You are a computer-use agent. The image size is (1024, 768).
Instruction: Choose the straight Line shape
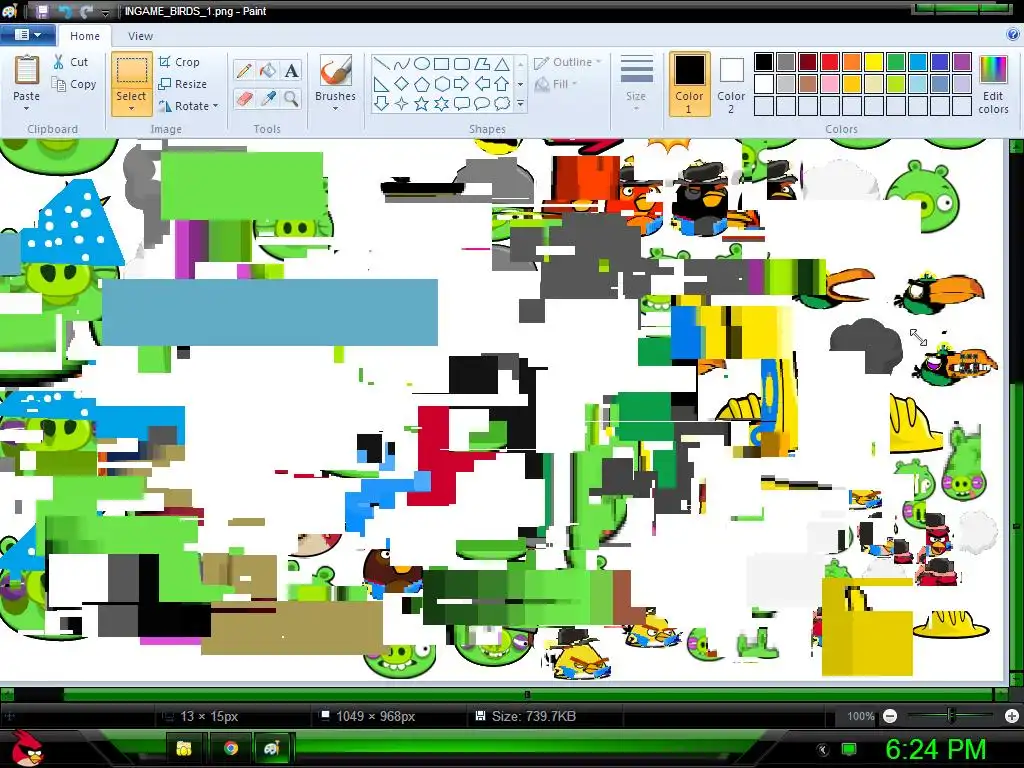tap(382, 64)
